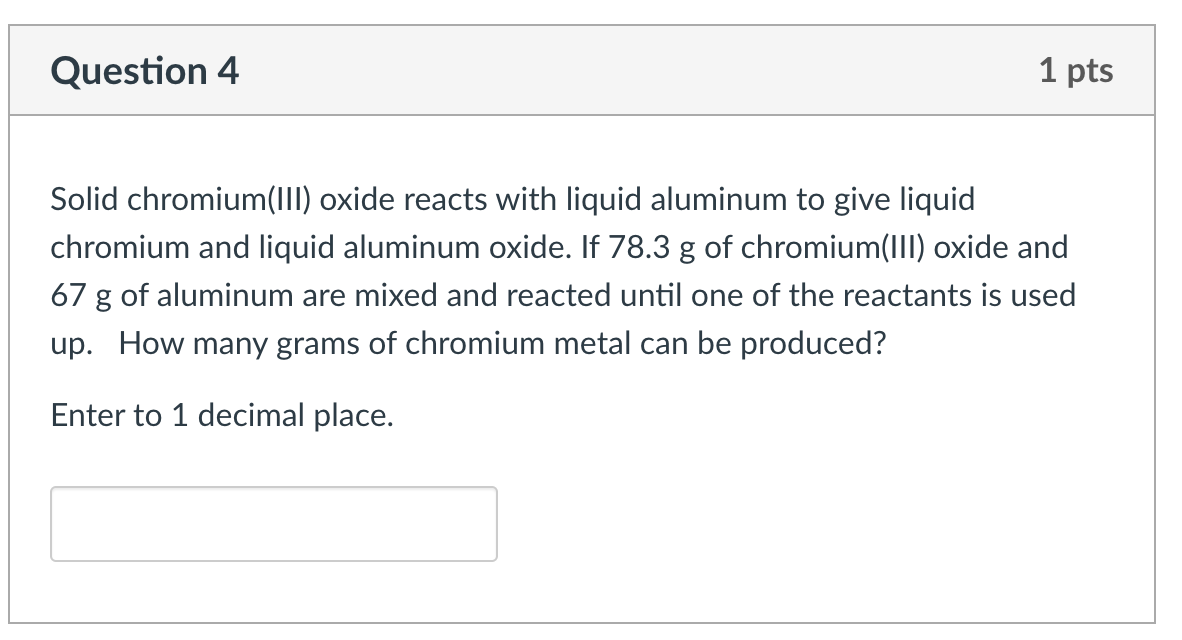
Task: Click the bottom border of the question card
Action: 590,625
